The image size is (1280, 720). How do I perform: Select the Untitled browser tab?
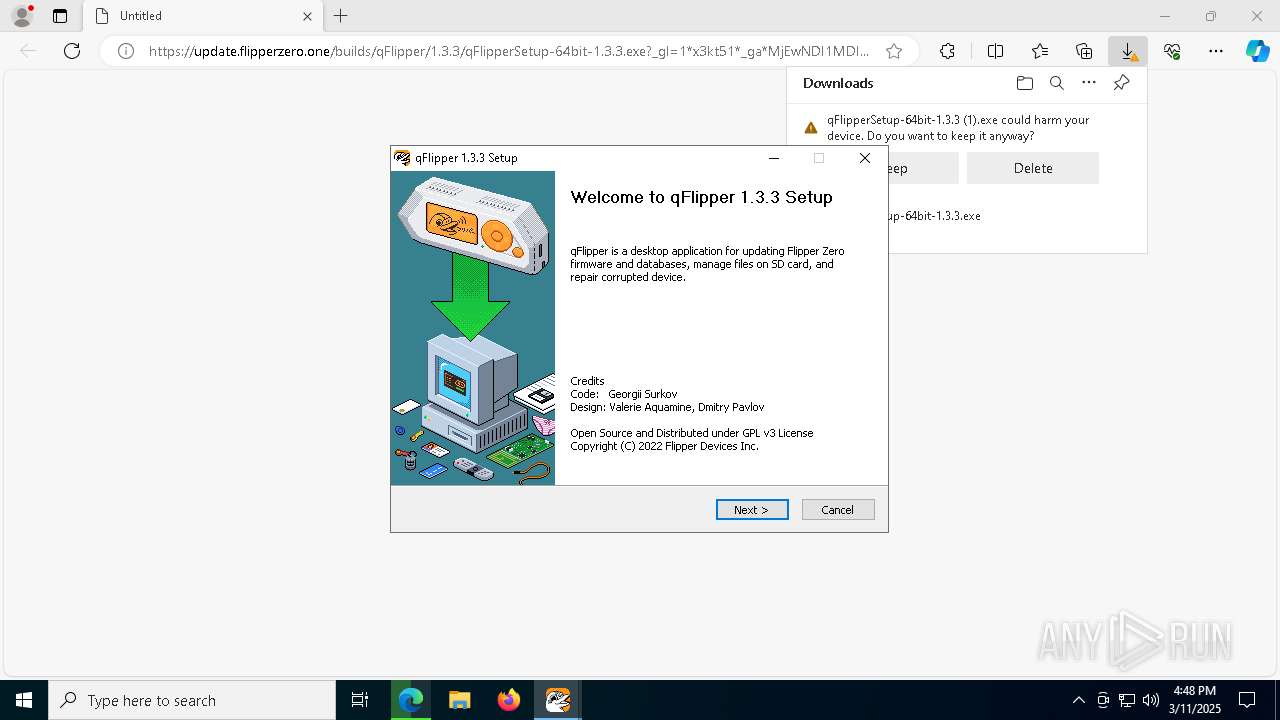pos(202,16)
